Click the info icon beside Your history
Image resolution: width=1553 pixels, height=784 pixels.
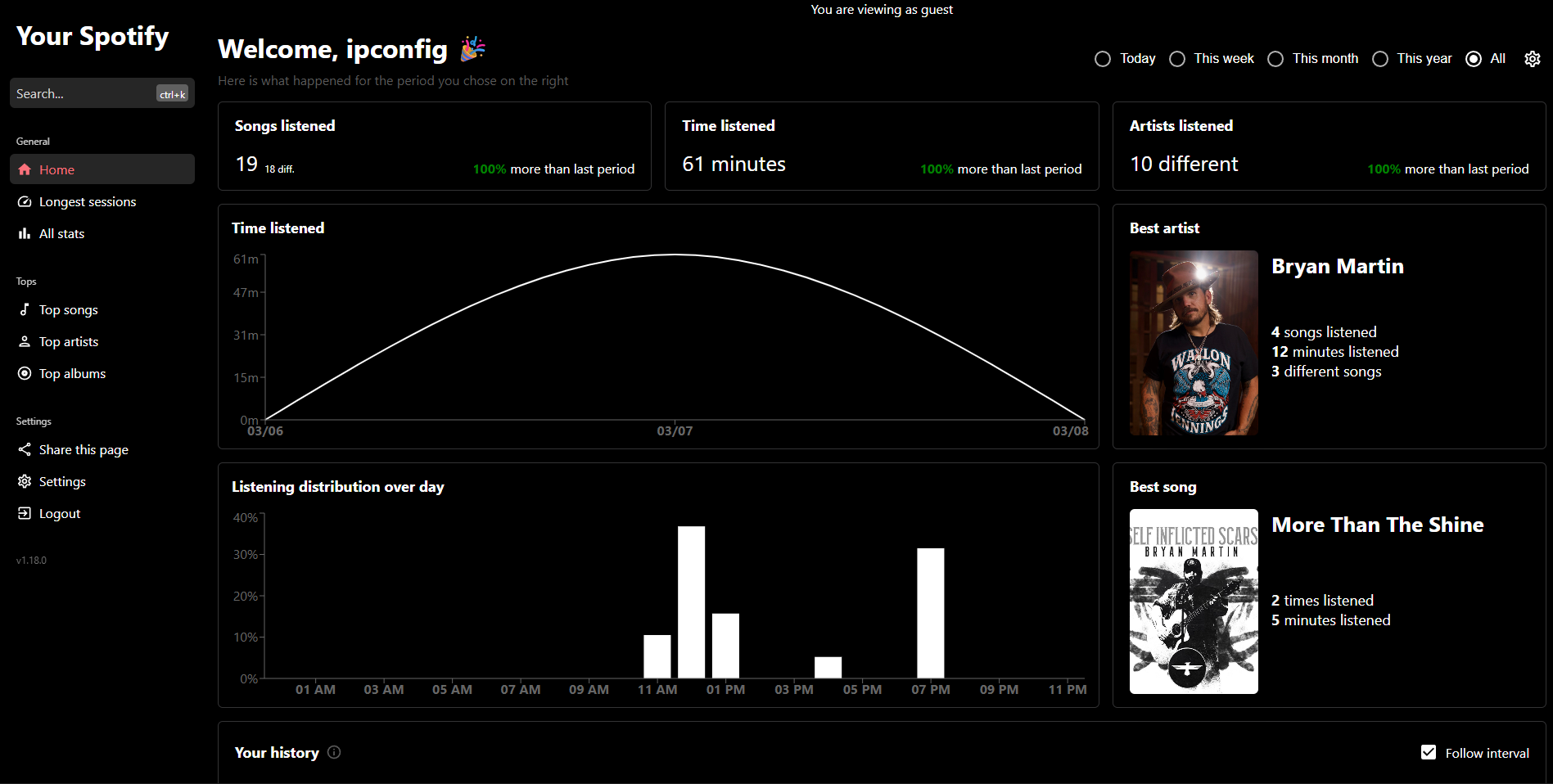(x=334, y=752)
